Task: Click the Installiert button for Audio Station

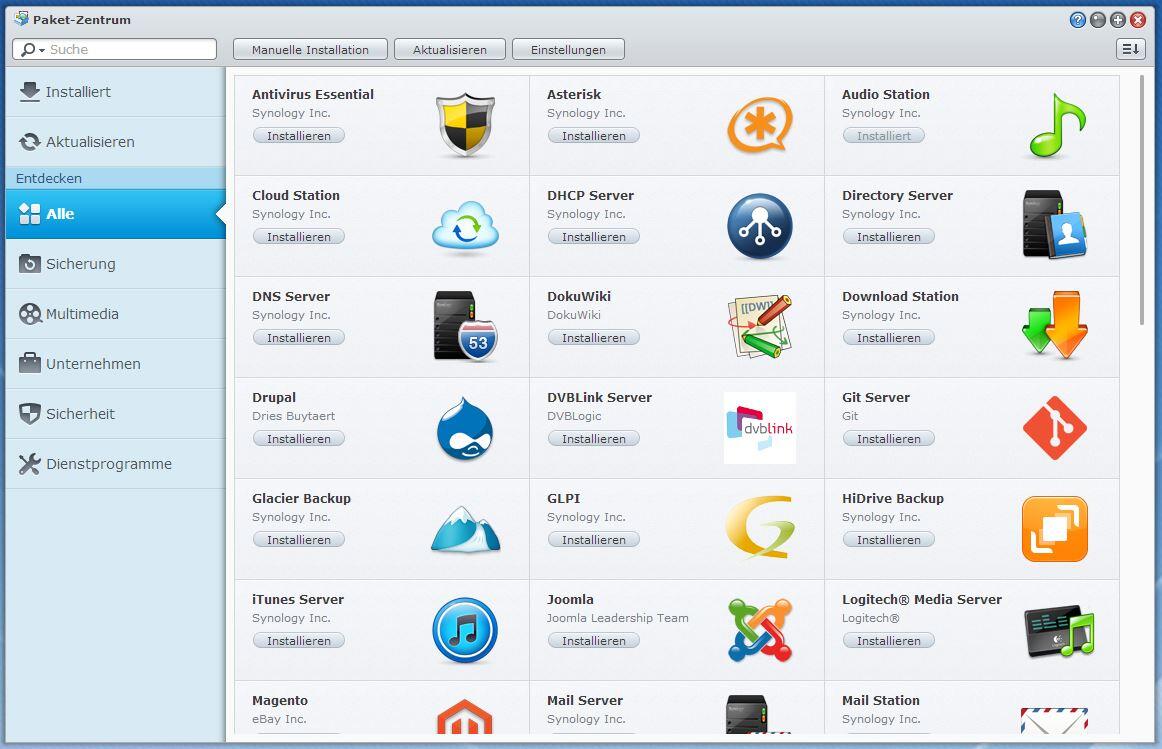Action: [883, 136]
